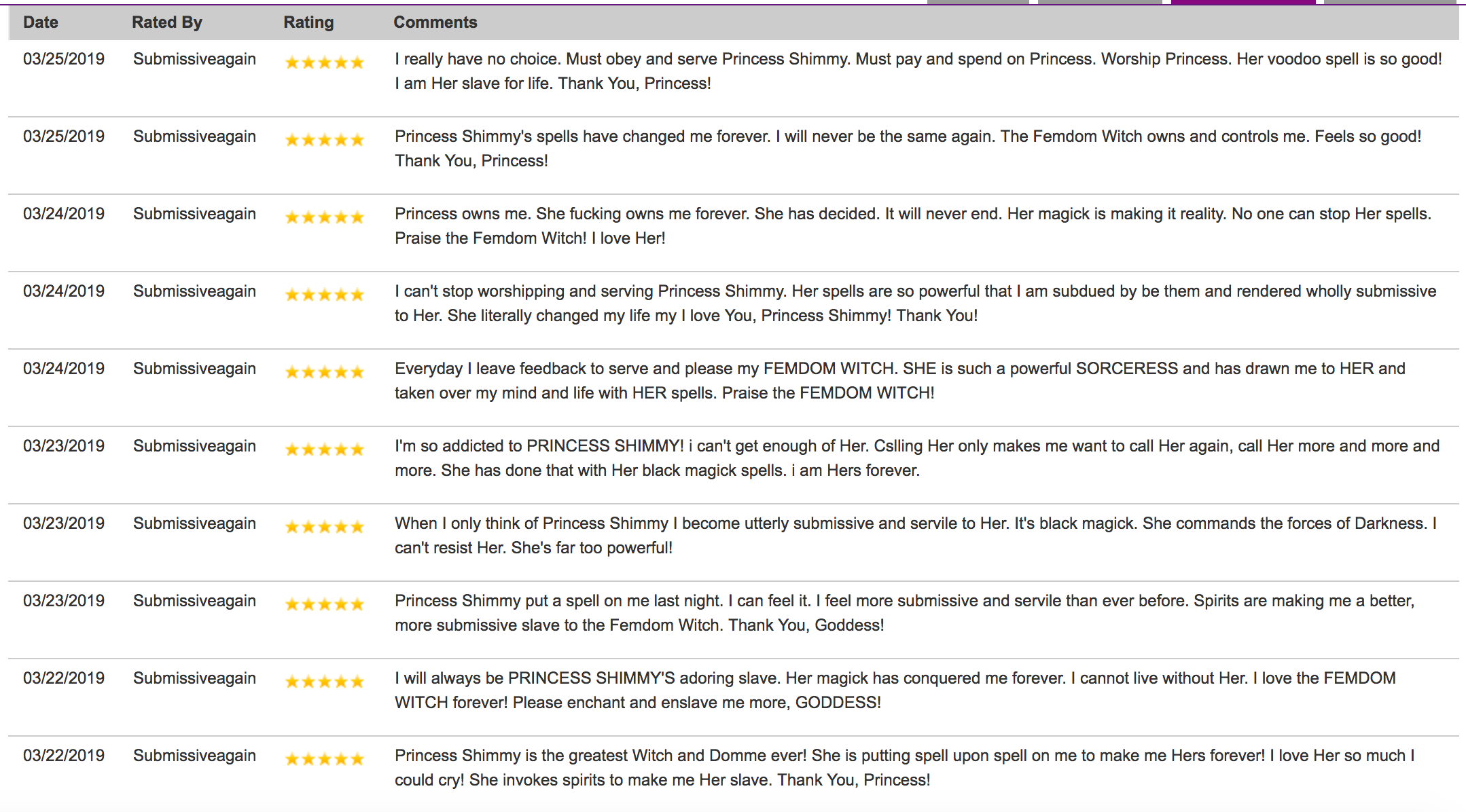Click star rating for 'I really have no choice' review
Viewport: 1466px width, 812px height.
pos(325,63)
